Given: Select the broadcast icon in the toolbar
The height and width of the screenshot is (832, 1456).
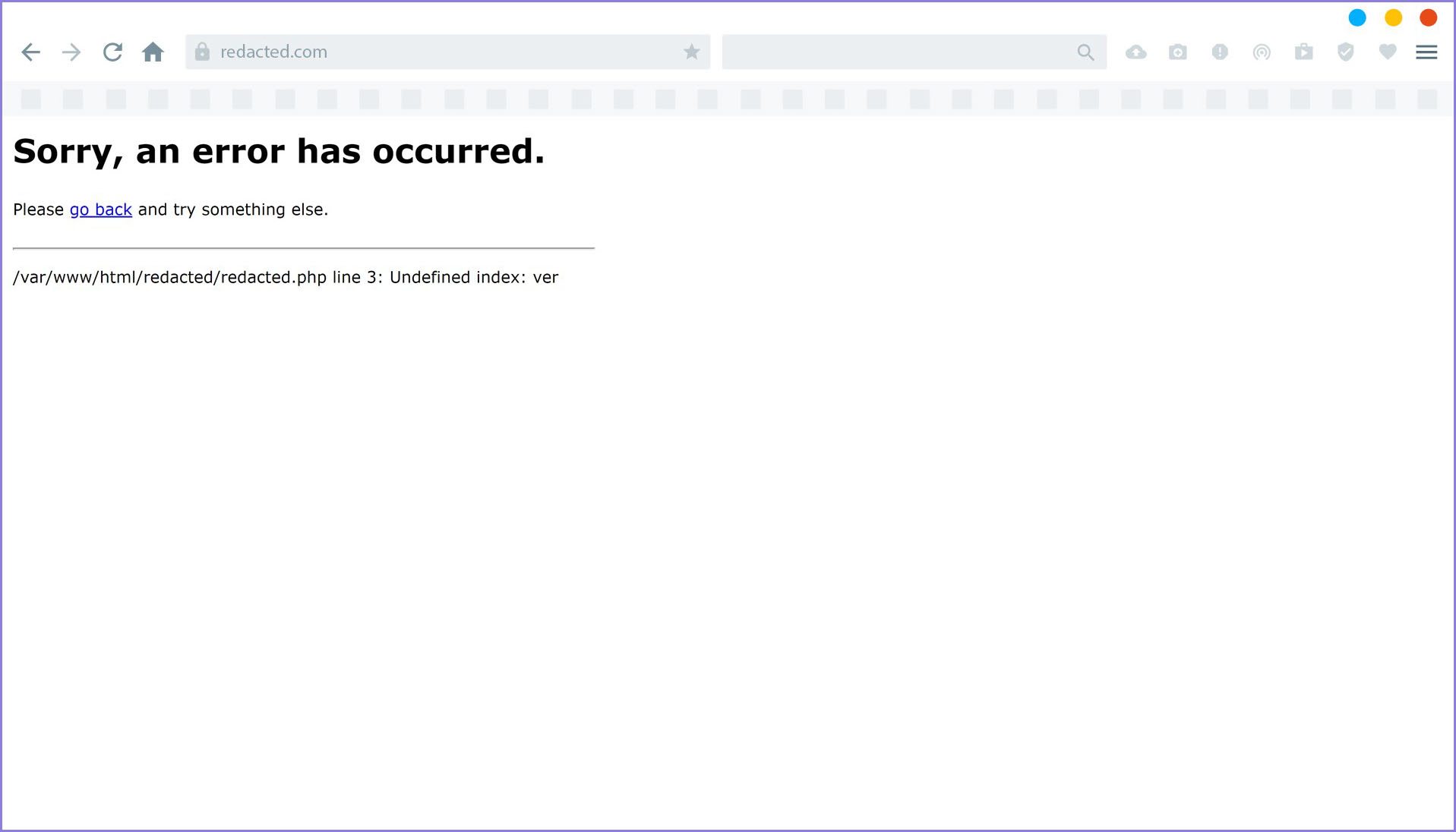Looking at the screenshot, I should point(1262,52).
